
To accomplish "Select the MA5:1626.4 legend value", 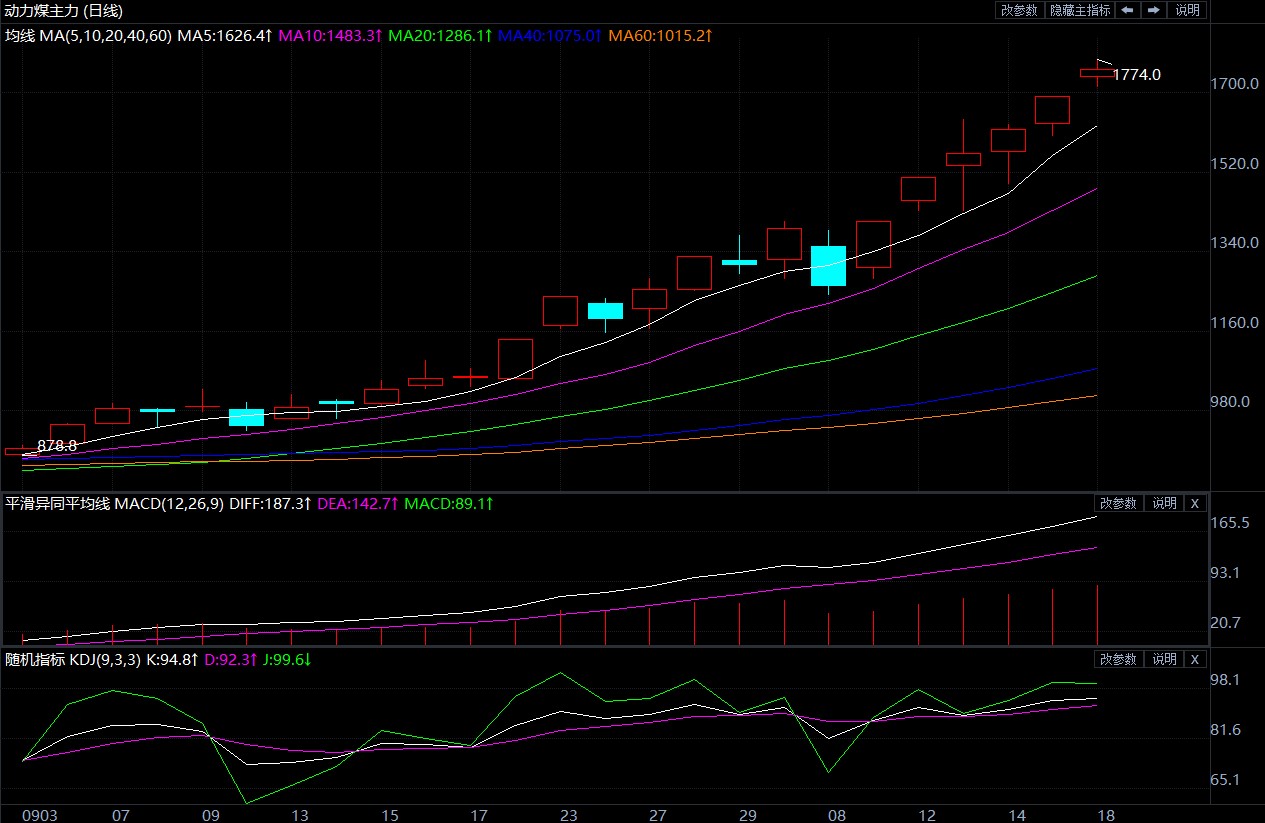I will pyautogui.click(x=225, y=35).
